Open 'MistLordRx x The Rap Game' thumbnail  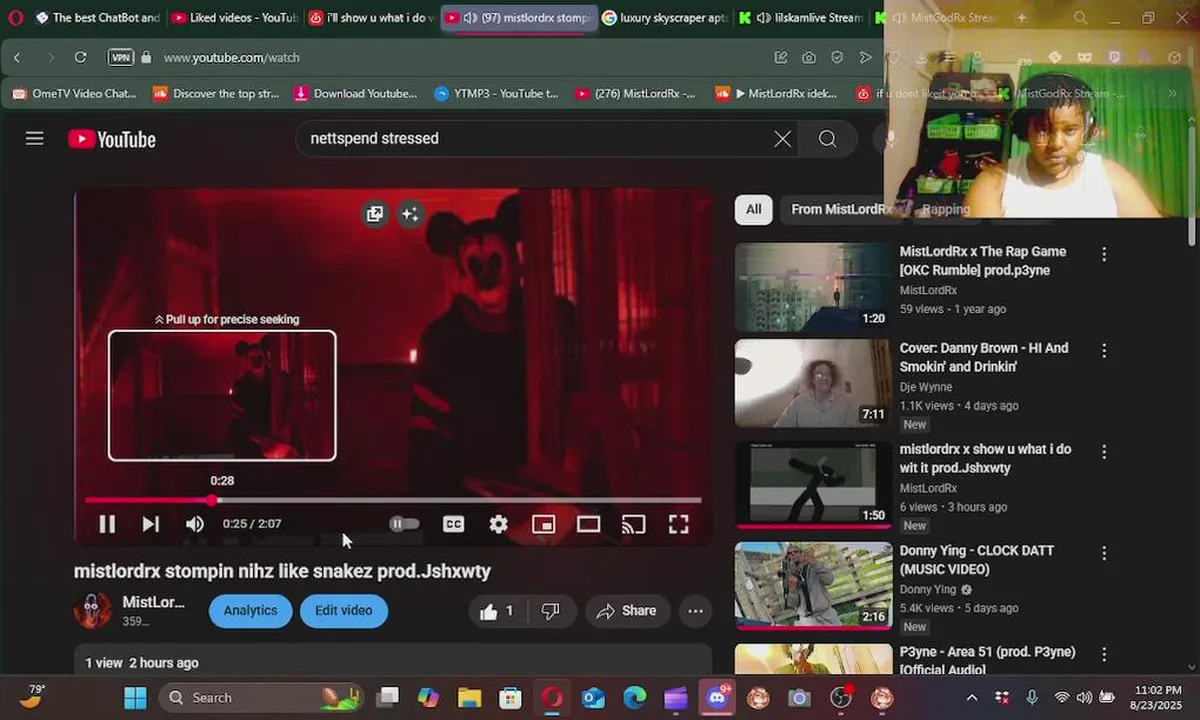pos(813,287)
